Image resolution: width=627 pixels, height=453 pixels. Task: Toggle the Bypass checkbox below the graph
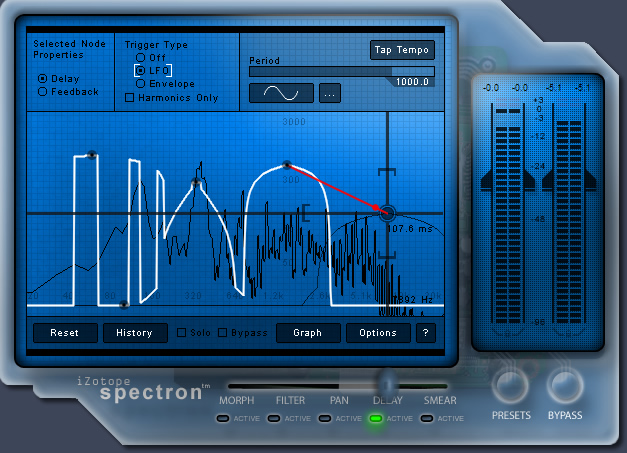(x=223, y=333)
